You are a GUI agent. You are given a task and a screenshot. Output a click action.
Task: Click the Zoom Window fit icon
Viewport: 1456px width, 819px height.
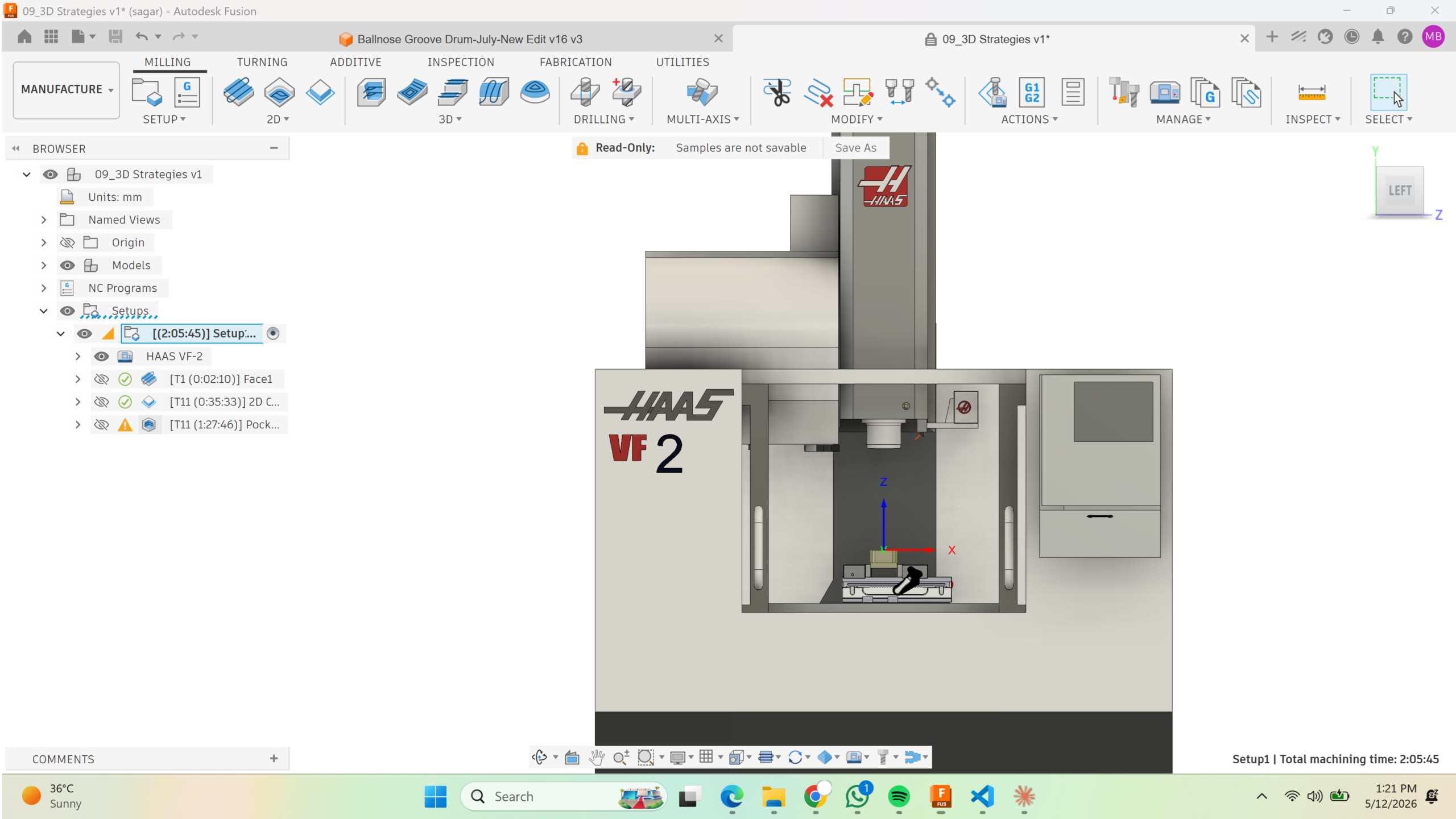(x=646, y=757)
